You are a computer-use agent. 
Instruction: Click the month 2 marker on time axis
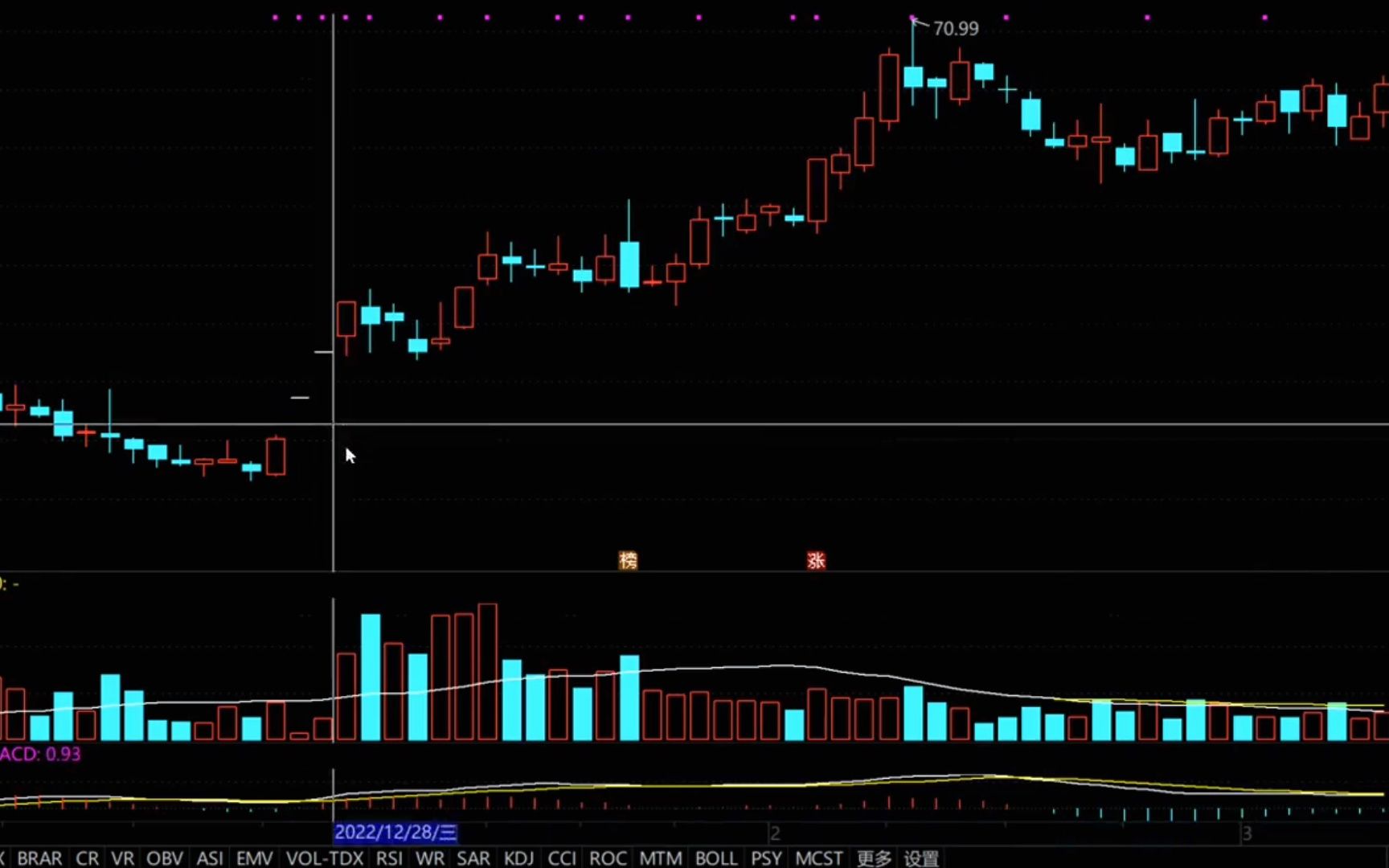775,833
